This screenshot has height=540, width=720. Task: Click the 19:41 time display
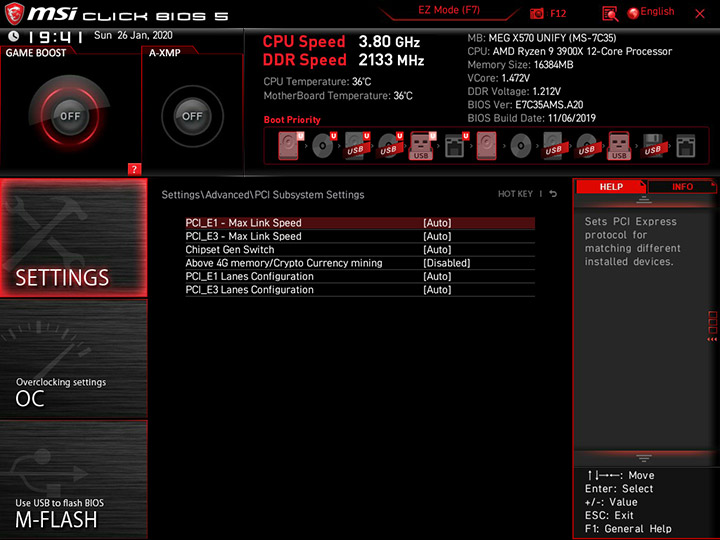click(x=55, y=37)
